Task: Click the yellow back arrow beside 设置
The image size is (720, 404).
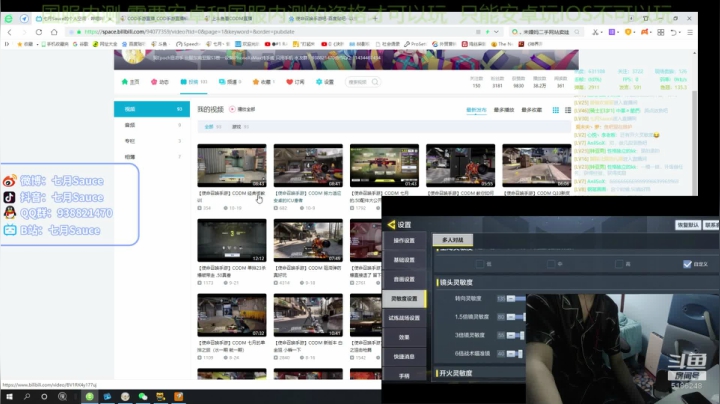Action: pyautogui.click(x=391, y=224)
